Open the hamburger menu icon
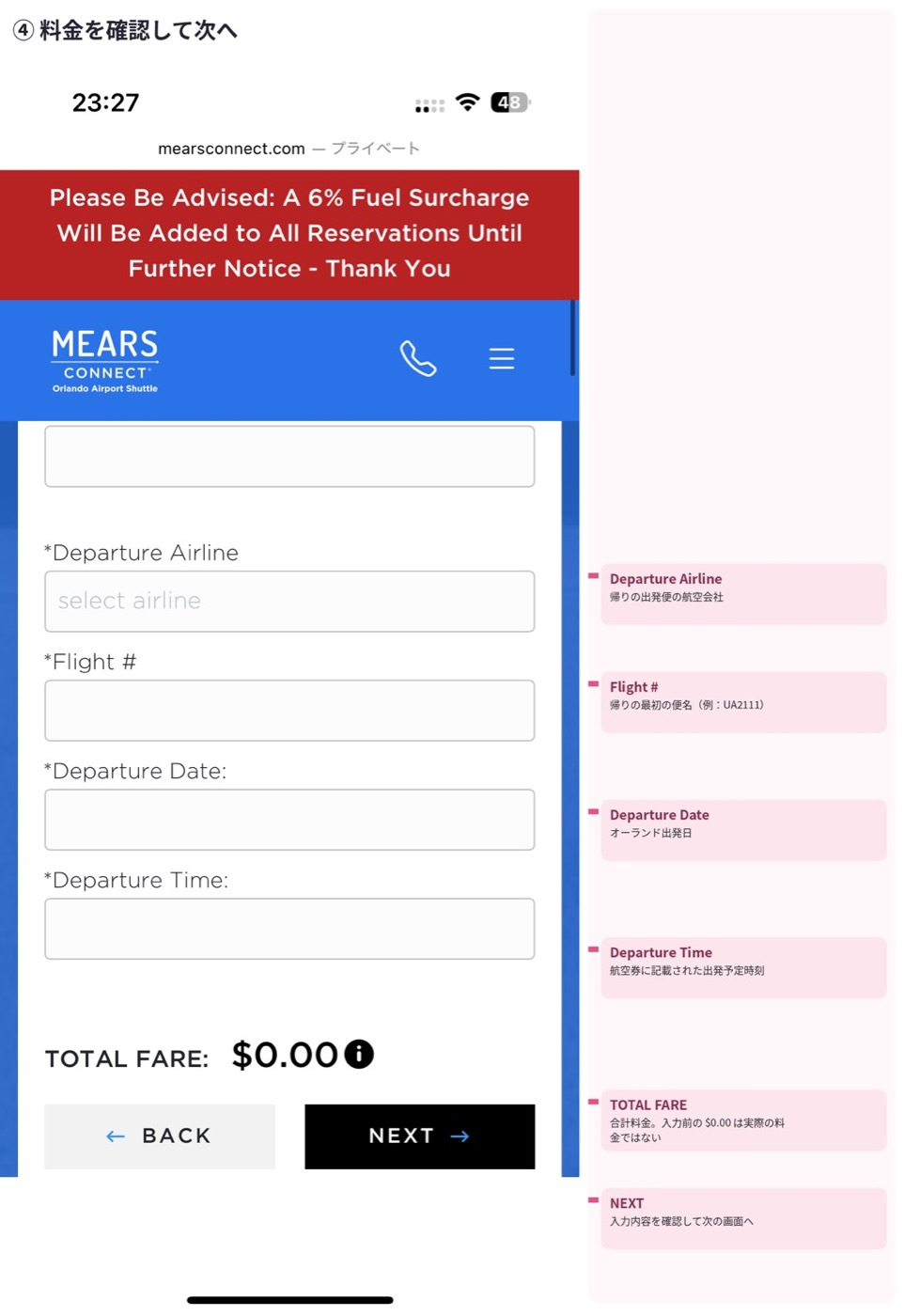This screenshot has height=1316, width=904. [x=502, y=358]
